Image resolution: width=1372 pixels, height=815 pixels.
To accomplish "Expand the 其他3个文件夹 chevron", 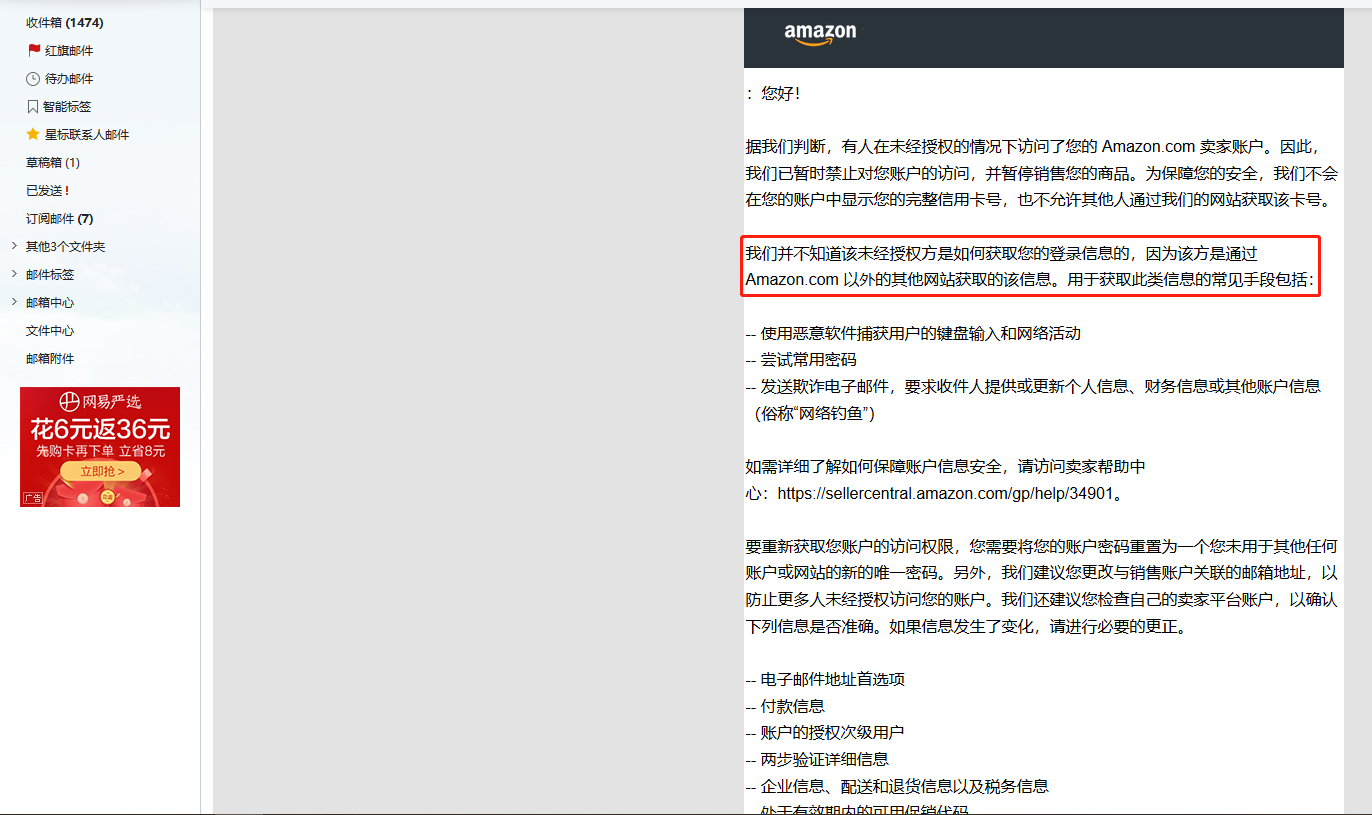I will (13, 246).
